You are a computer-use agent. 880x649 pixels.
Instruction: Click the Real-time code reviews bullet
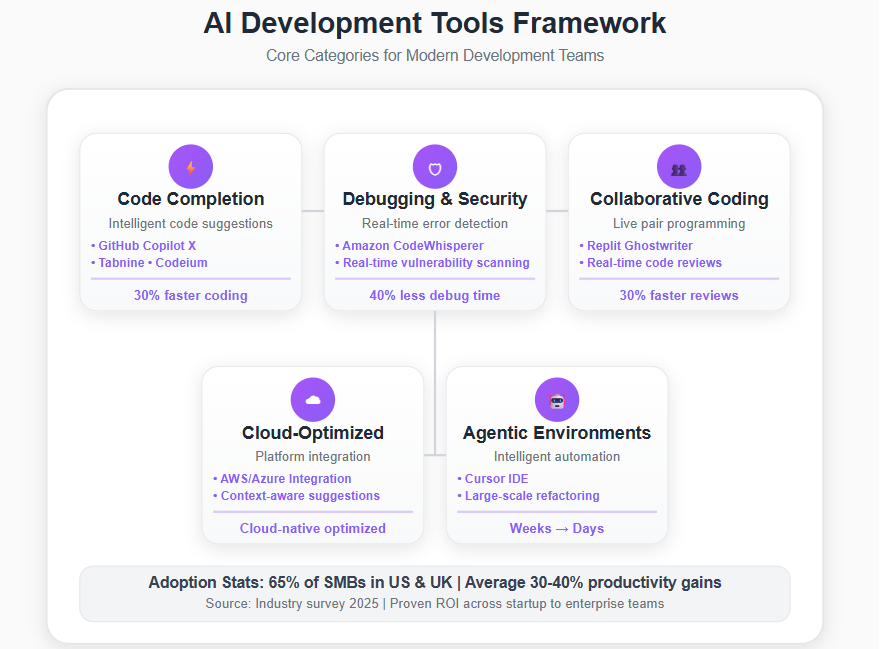click(650, 263)
